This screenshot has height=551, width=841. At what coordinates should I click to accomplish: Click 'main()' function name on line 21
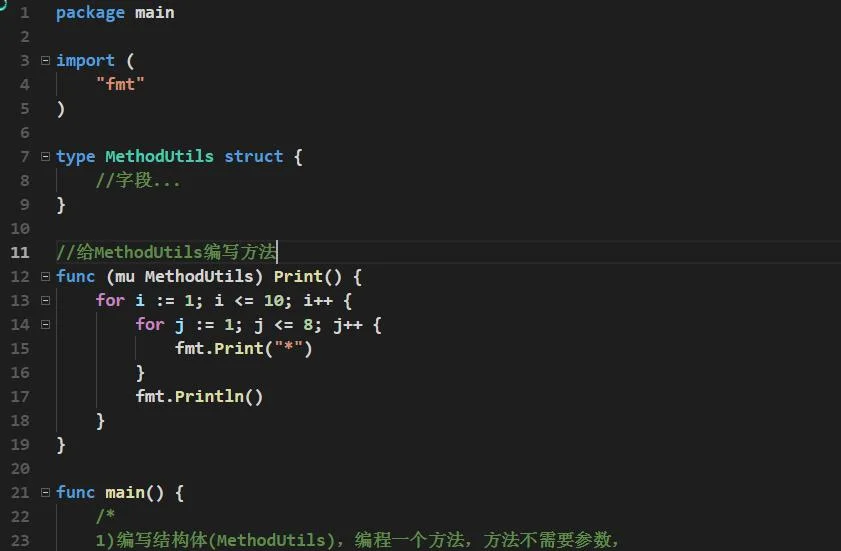[135, 493]
